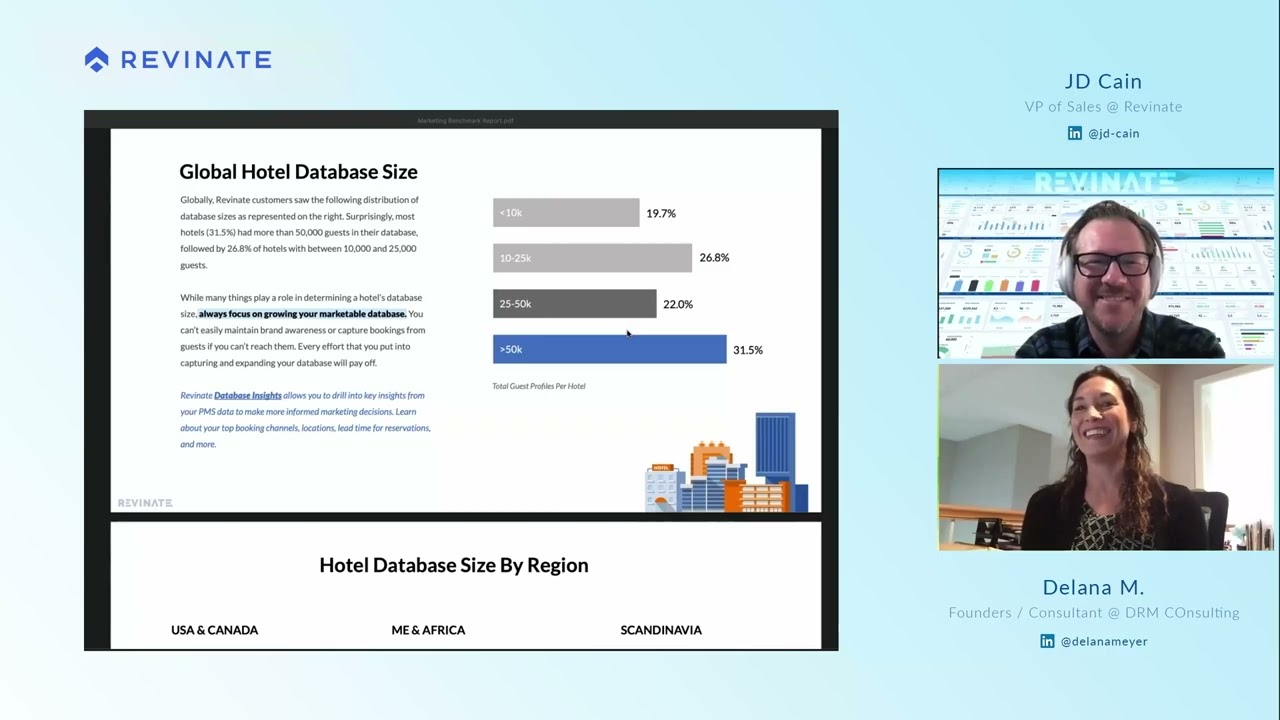This screenshot has width=1280, height=720.
Task: Open the @jd-cain LinkedIn handle
Action: [x=1114, y=133]
